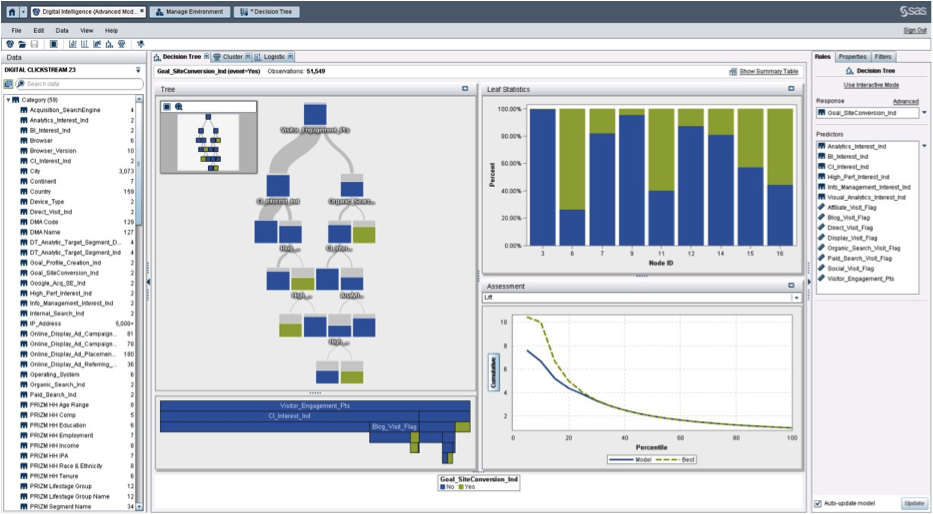Click the Advanced link
The width and height of the screenshot is (933, 514).
pos(906,102)
